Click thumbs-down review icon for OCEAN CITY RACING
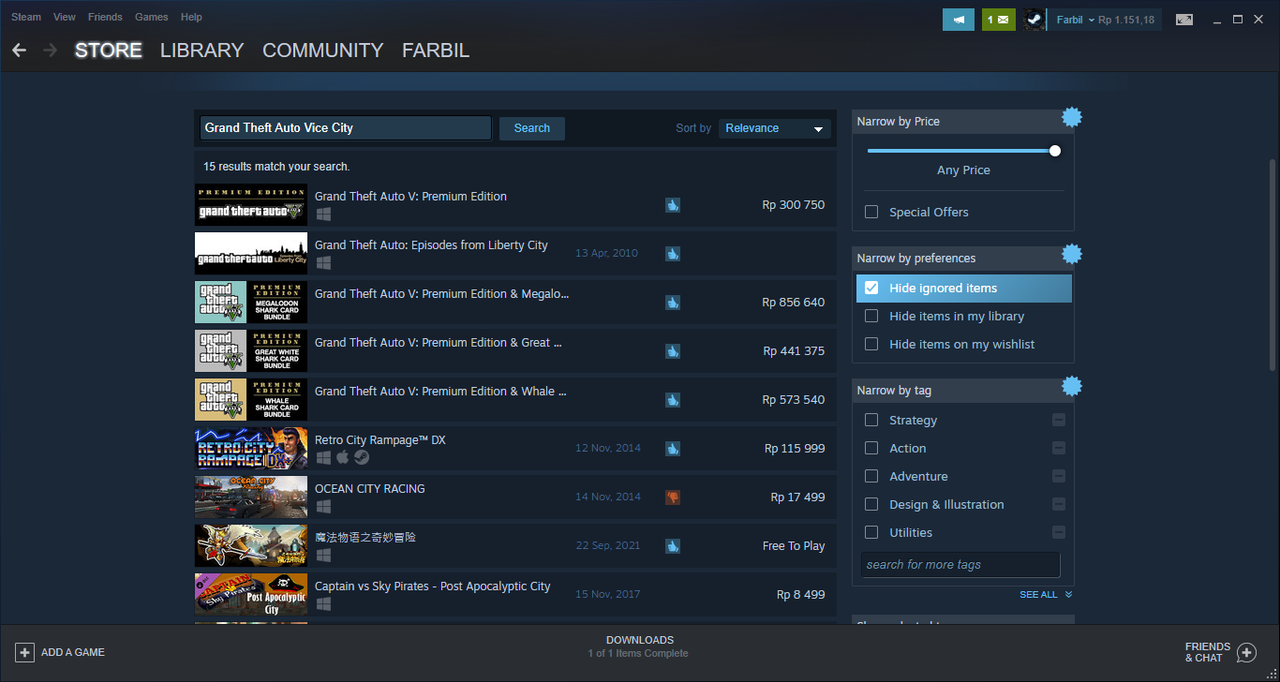Image resolution: width=1280 pixels, height=682 pixels. (673, 497)
